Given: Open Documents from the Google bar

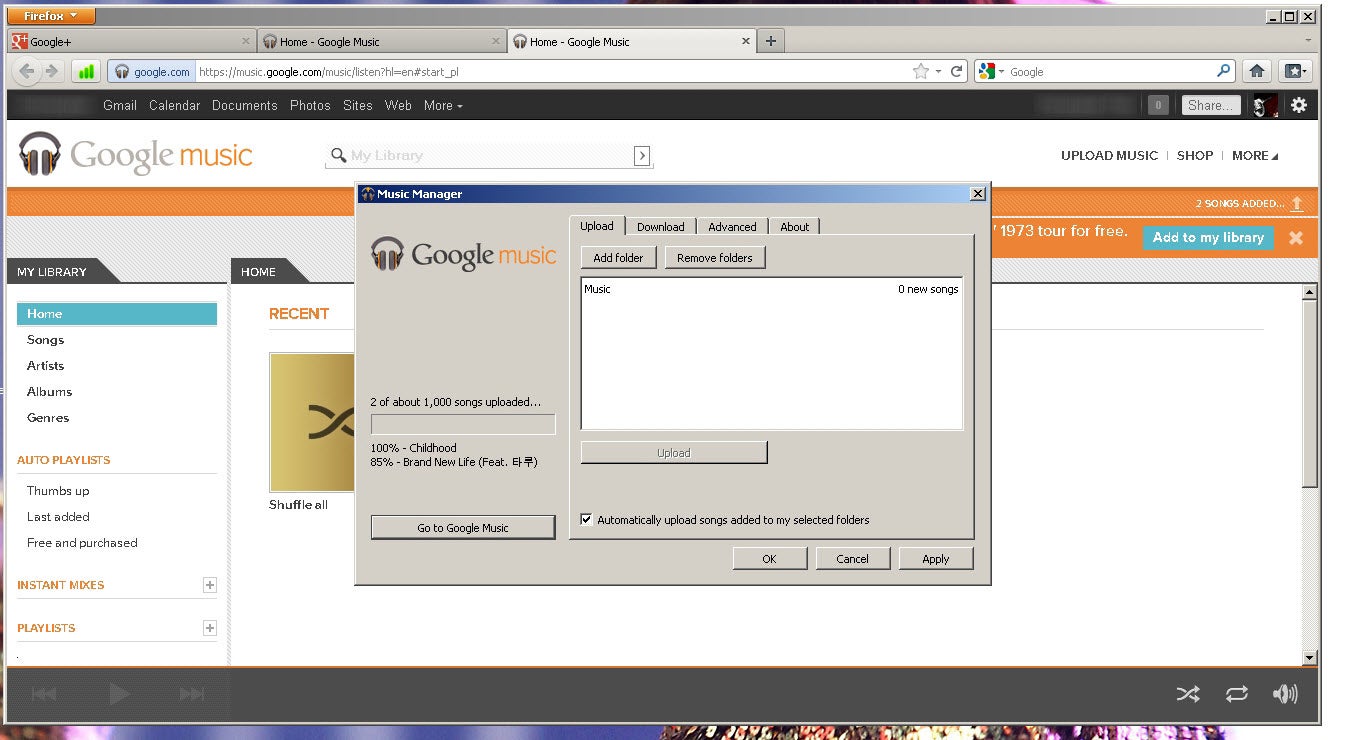Looking at the screenshot, I should (x=245, y=105).
